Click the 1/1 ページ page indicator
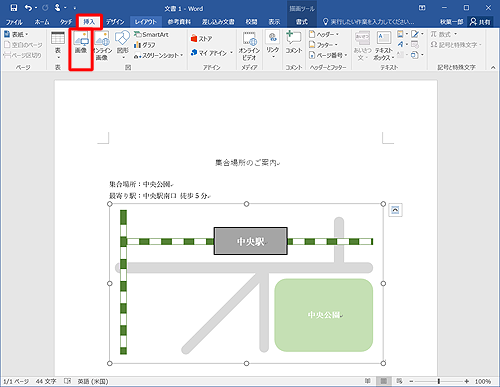 [x=16, y=381]
